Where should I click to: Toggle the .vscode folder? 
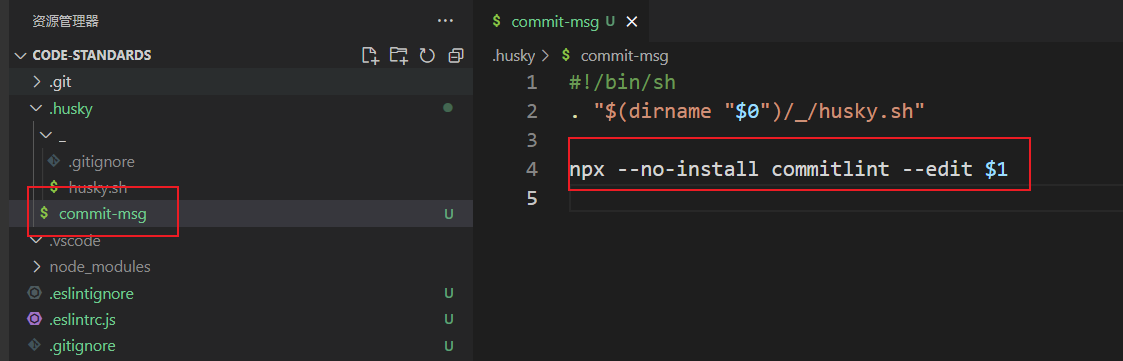coord(241,241)
